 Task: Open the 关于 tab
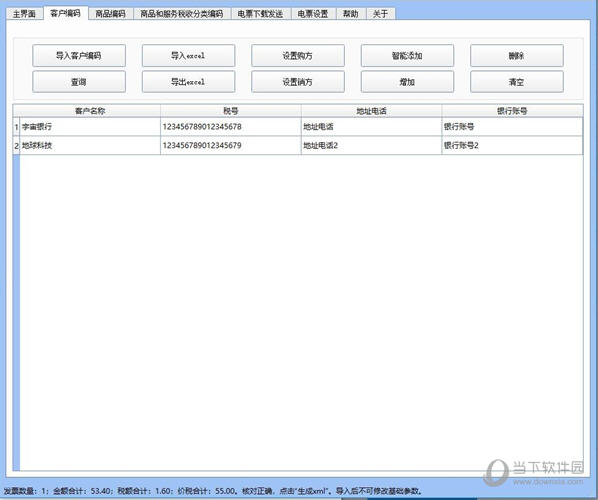click(x=380, y=14)
